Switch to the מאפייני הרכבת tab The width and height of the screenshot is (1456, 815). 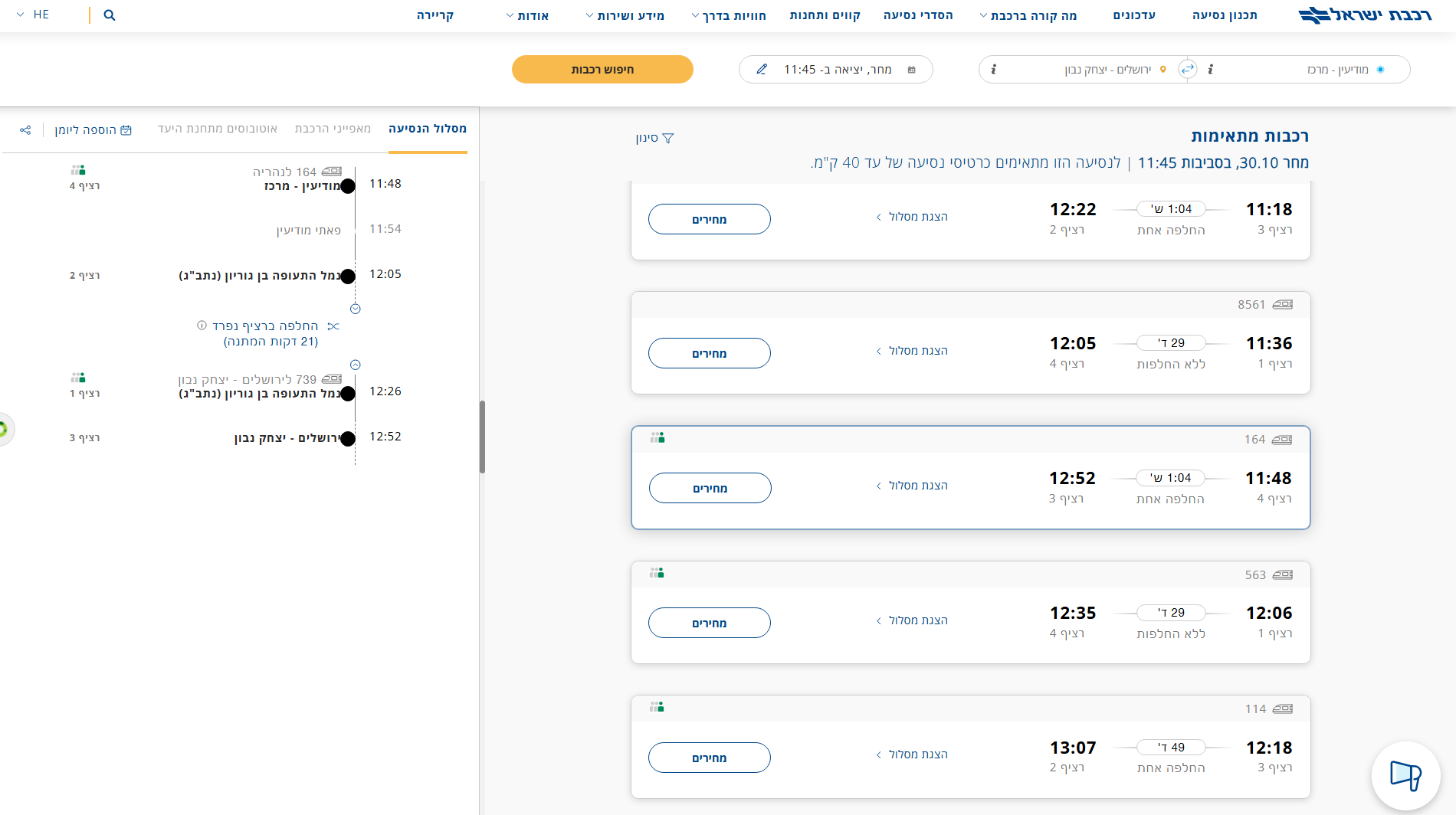333,129
